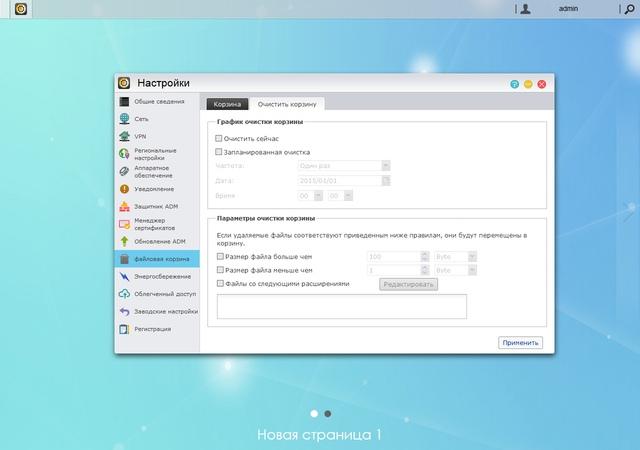Open the hours time dropdown
Image resolution: width=640 pixels, height=450 pixels.
click(x=310, y=196)
